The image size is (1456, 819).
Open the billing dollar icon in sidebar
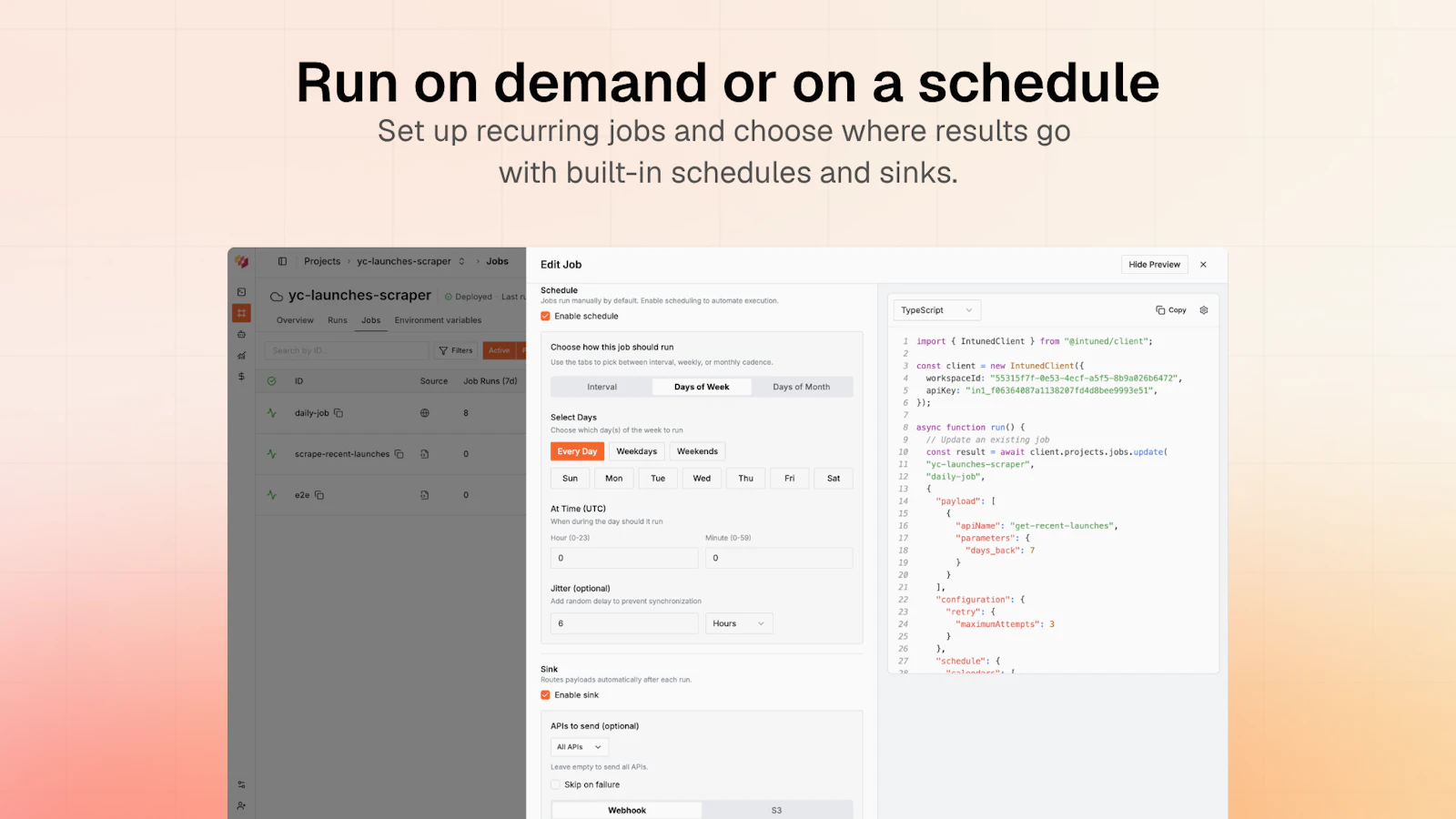pos(241,376)
